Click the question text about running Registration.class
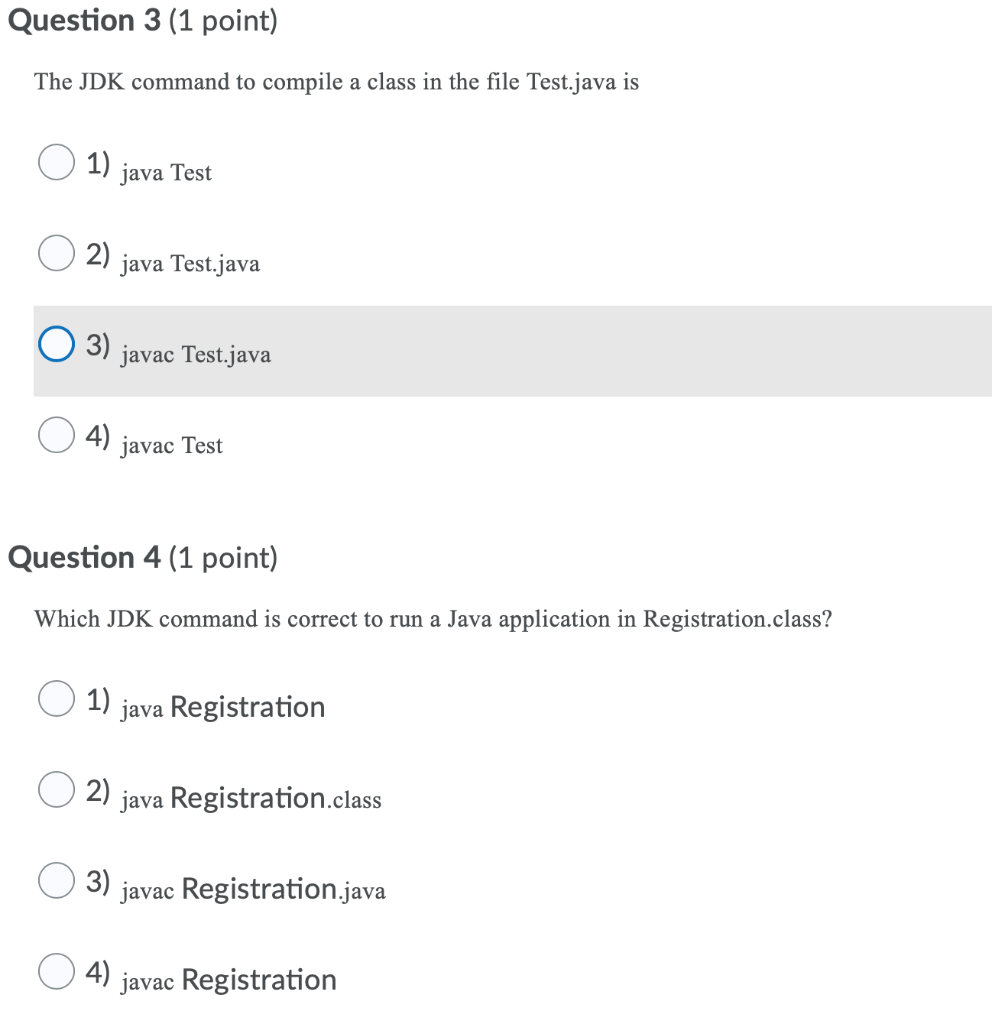The image size is (992, 1024). [x=433, y=619]
